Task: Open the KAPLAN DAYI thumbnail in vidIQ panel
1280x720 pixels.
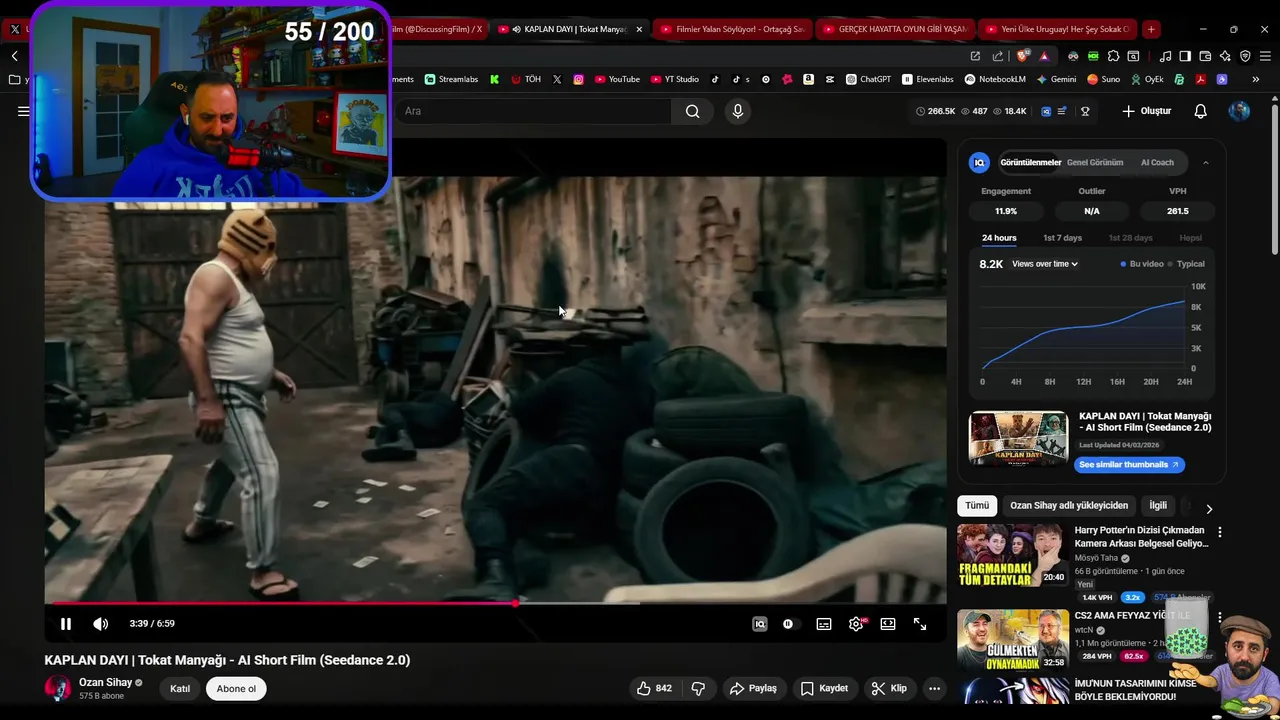Action: (1018, 439)
